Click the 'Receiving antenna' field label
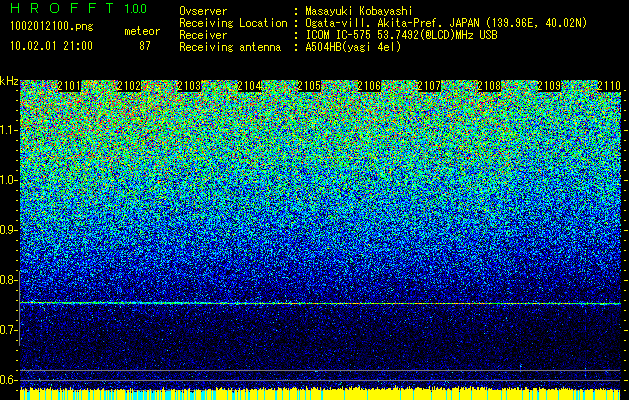This screenshot has width=629, height=400. 230,47
